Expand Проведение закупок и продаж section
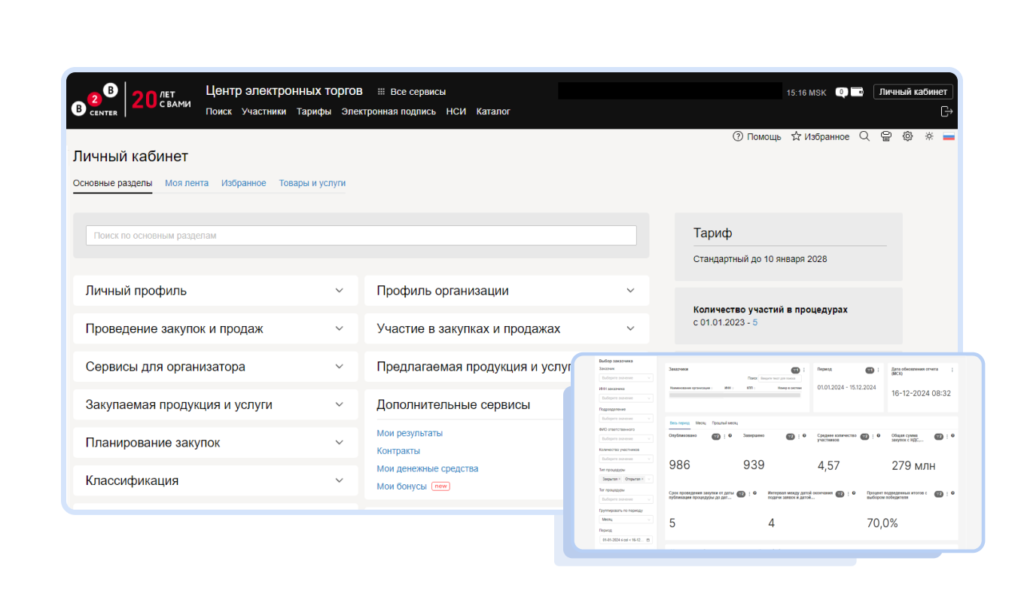1024x616 pixels. [x=216, y=329]
